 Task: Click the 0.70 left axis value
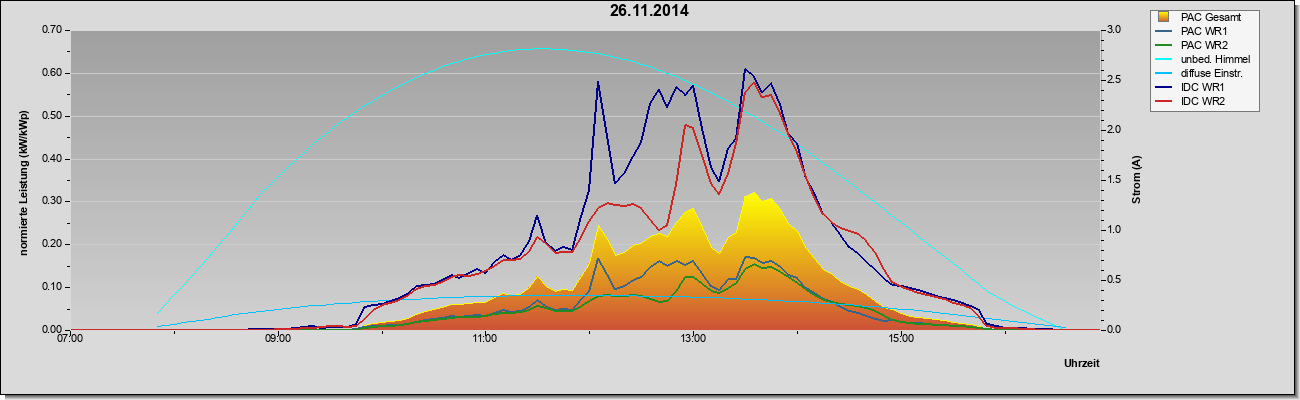tap(52, 30)
